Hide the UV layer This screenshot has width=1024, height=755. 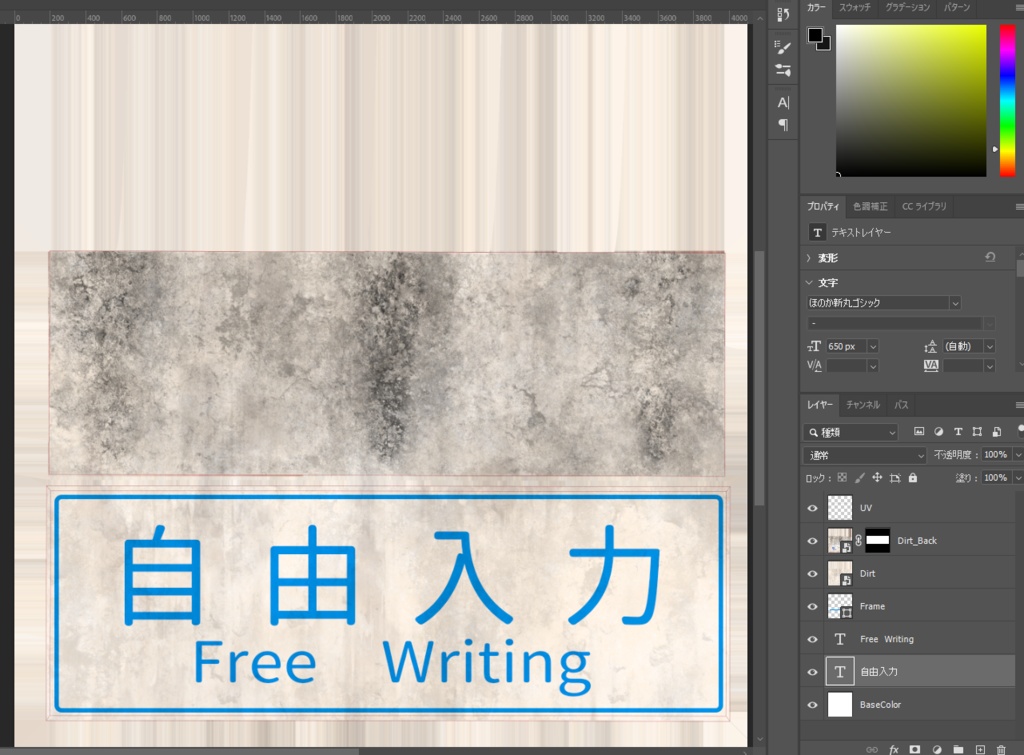(812, 508)
